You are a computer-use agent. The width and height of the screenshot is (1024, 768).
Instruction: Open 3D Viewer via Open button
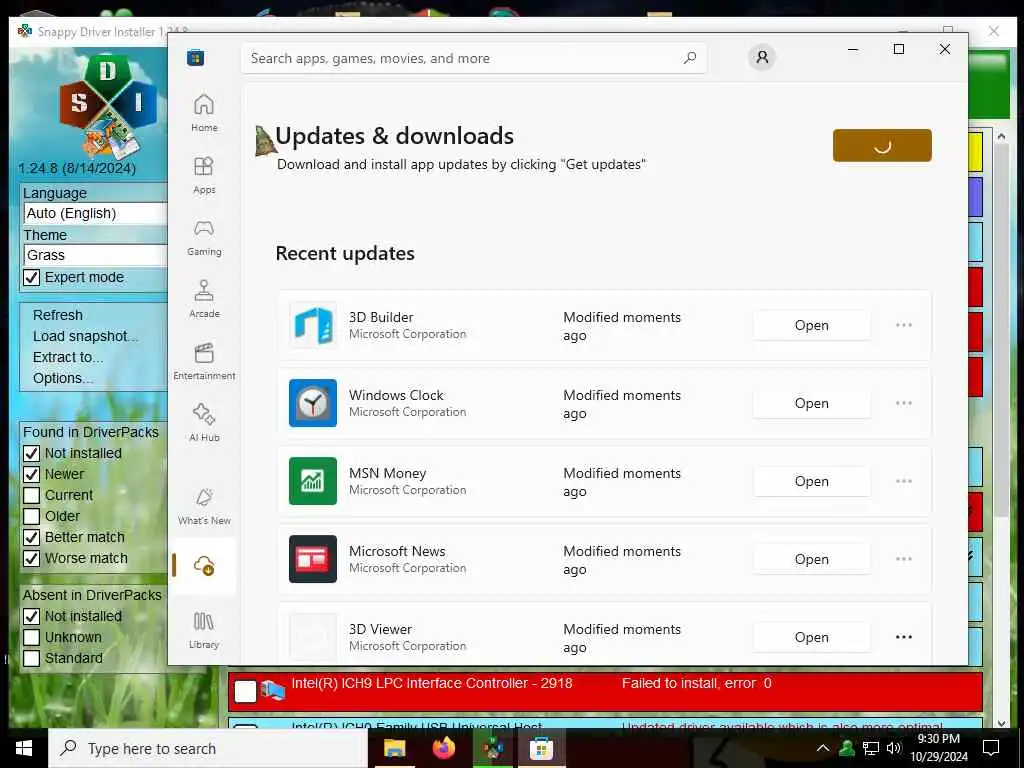(x=811, y=637)
